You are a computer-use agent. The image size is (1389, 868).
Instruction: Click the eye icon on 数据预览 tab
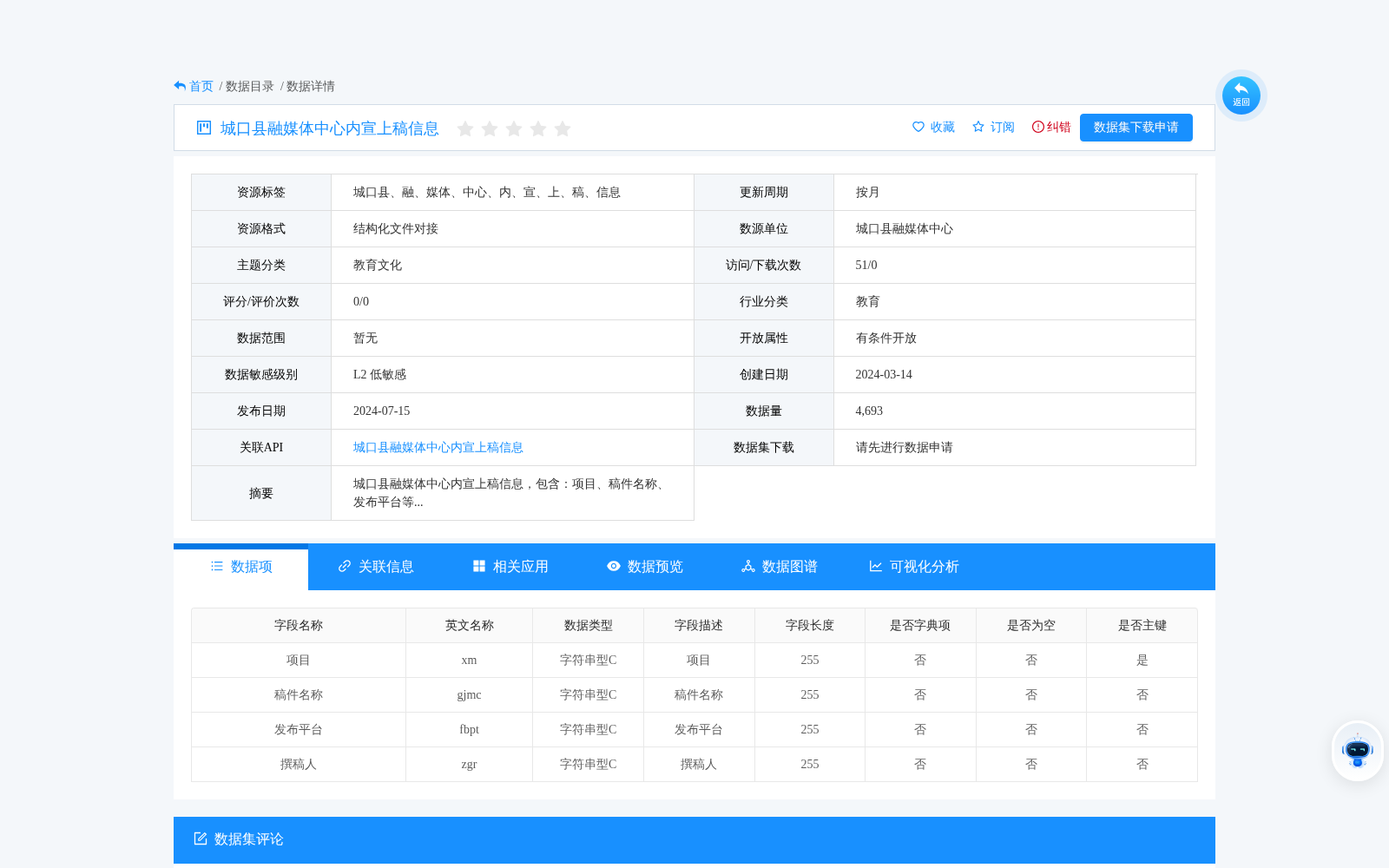pos(614,566)
